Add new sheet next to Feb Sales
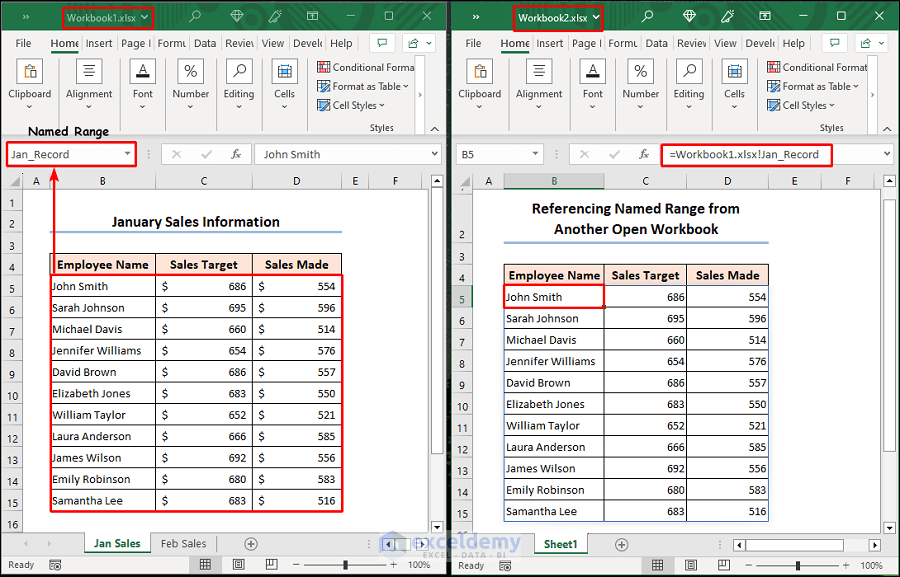This screenshot has height=577, width=900. click(251, 544)
